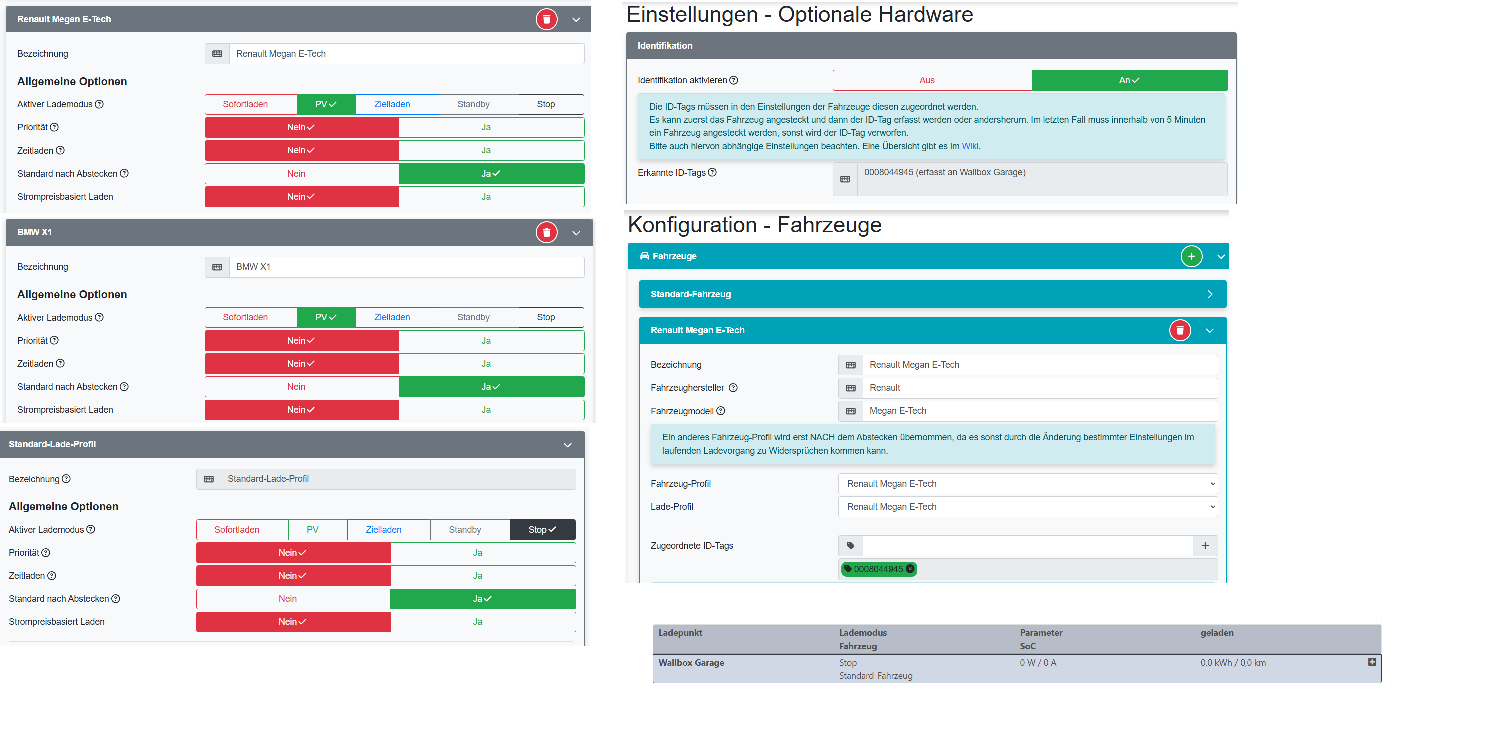Image resolution: width=1492 pixels, height=745 pixels.
Task: Click the Fahrzeughersteller input field
Action: tap(1039, 388)
